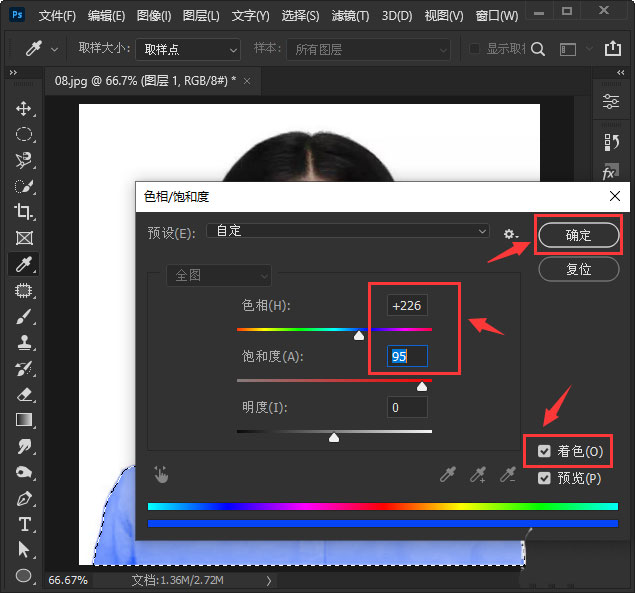The height and width of the screenshot is (593, 635).
Task: Toggle the 预览(P) preview checkbox
Action: click(544, 478)
